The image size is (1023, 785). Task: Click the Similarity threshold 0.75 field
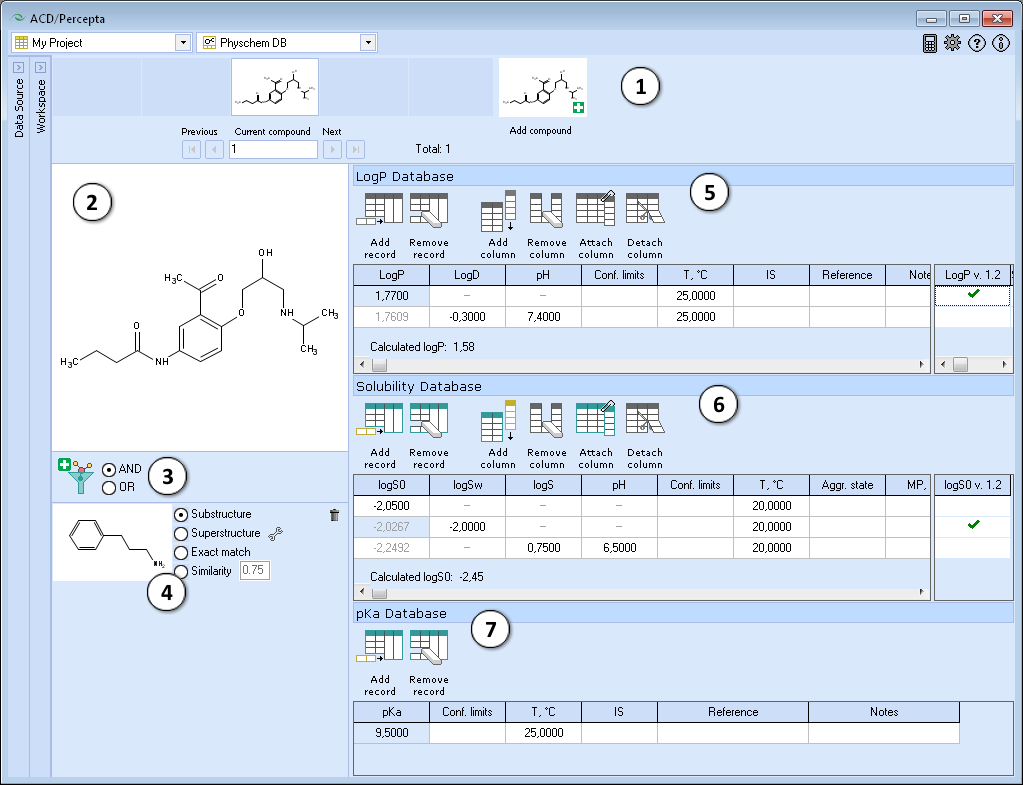click(x=254, y=570)
